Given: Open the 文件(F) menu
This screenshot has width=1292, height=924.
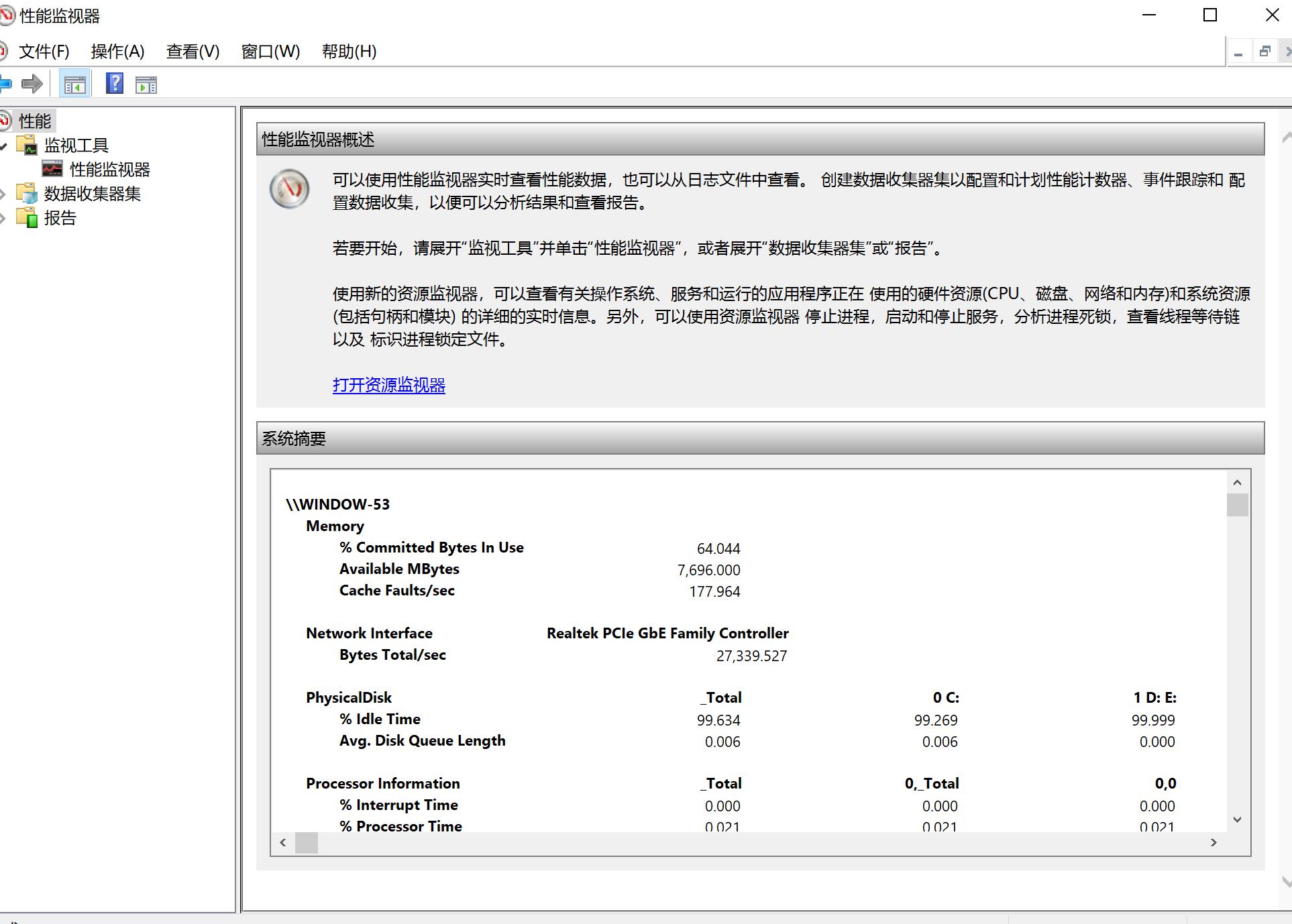Looking at the screenshot, I should [x=44, y=51].
